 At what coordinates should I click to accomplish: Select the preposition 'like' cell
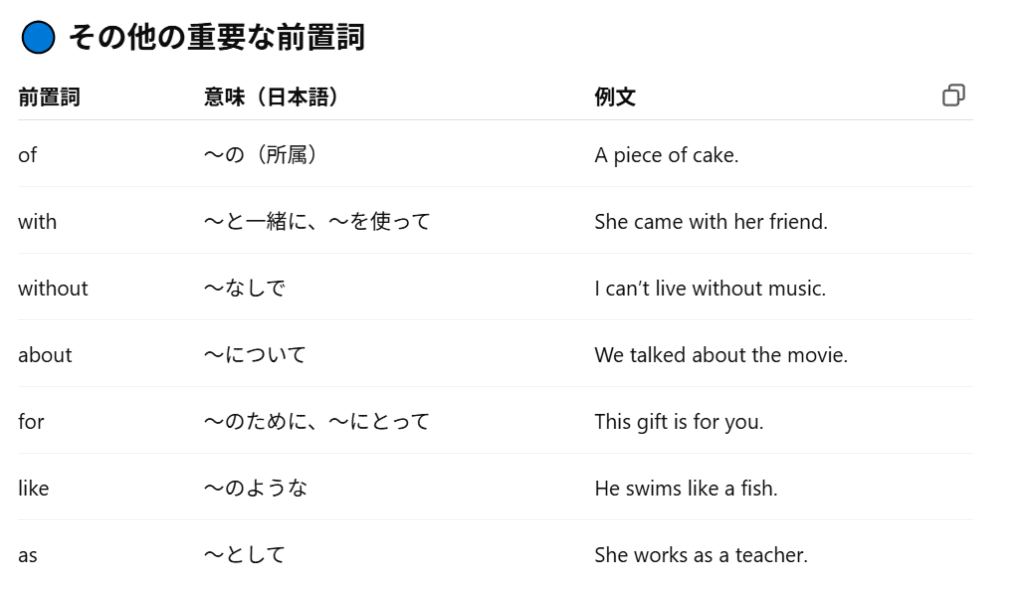coord(33,489)
